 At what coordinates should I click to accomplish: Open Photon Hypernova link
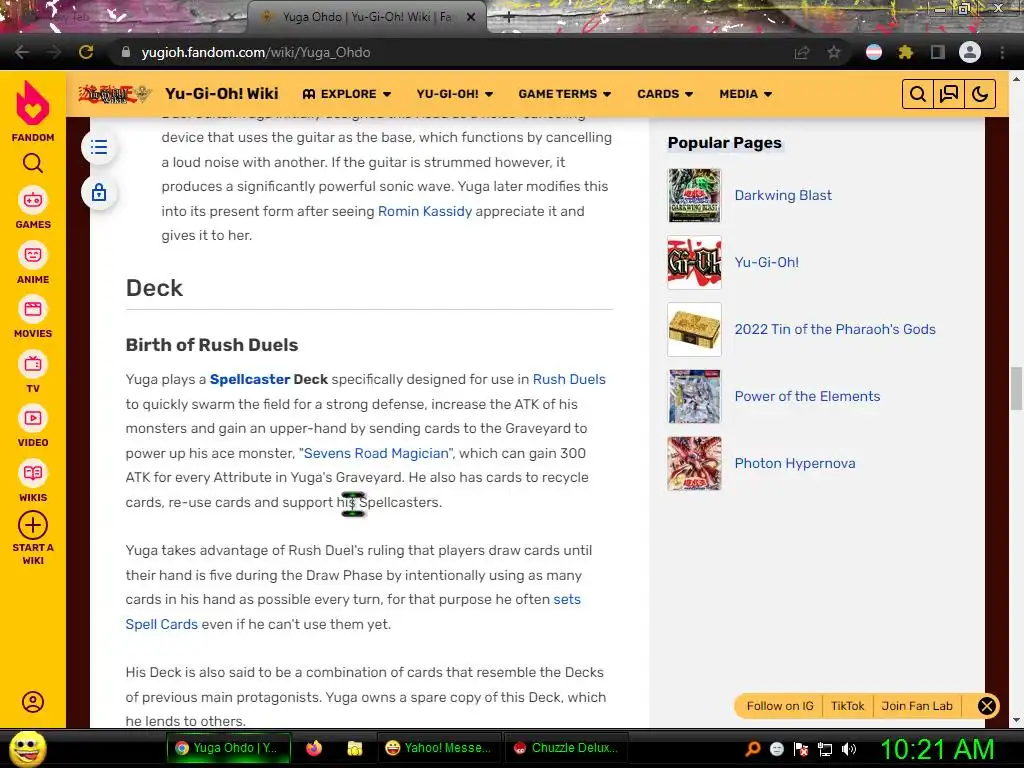click(x=795, y=463)
